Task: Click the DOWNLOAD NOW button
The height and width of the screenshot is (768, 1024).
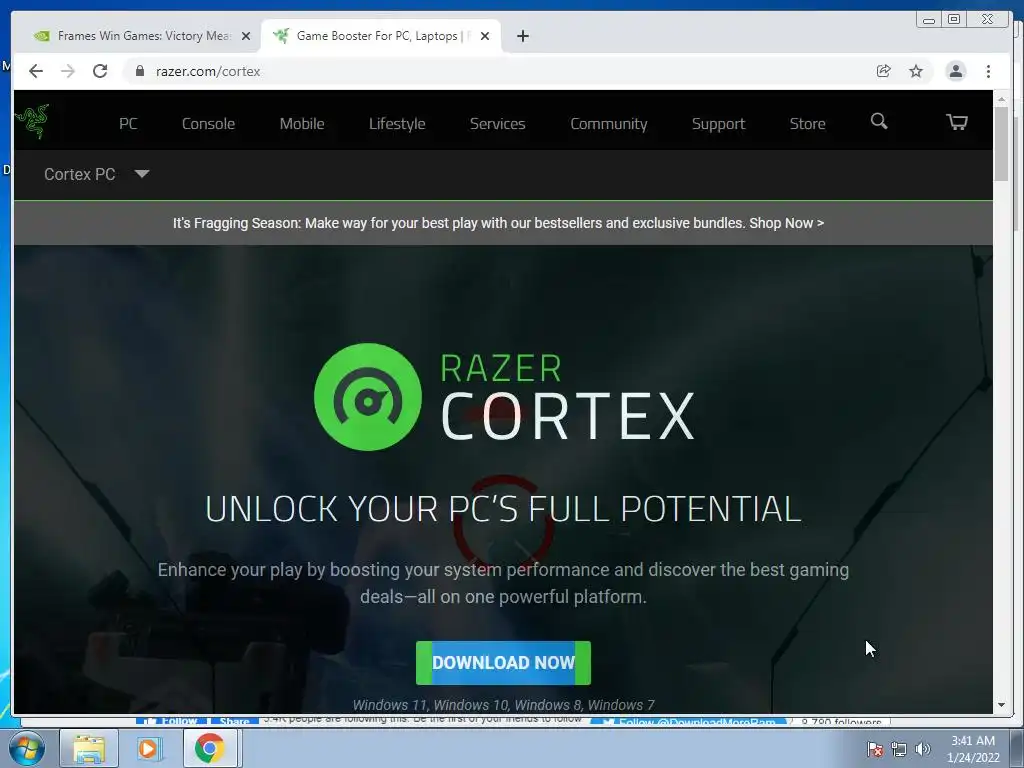Action: pos(504,663)
